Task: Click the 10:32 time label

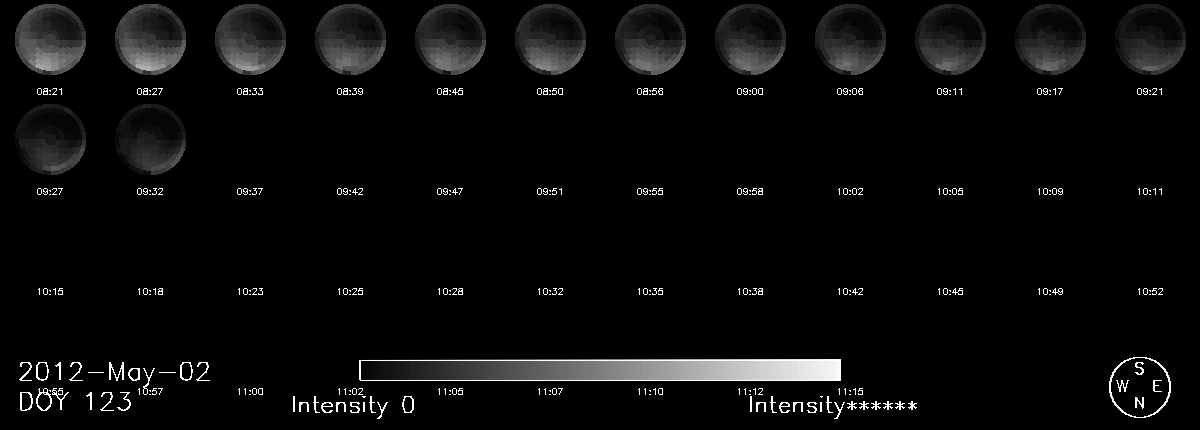Action: coord(550,291)
